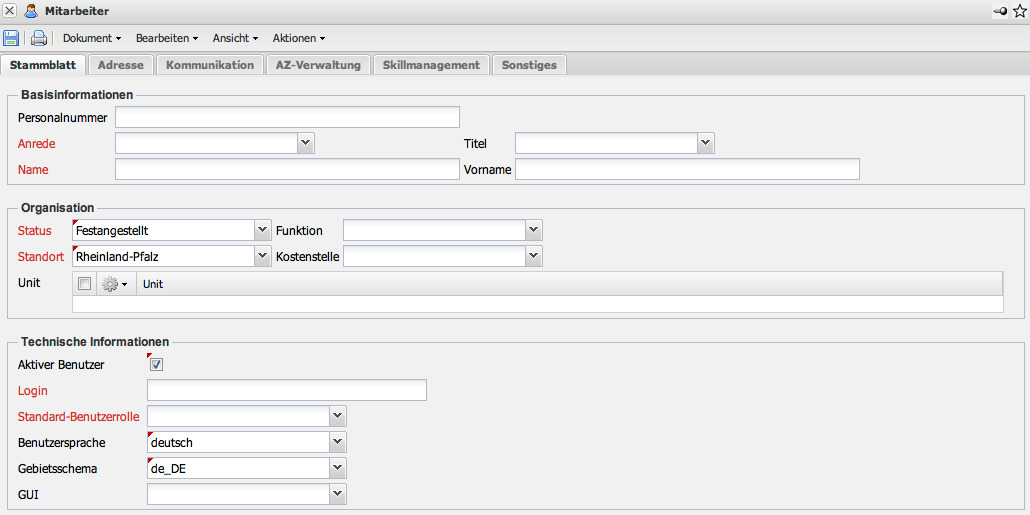Screen dimensions: 1030x515
Task: Click the Mitarbeiter person icon
Action: 31,11
